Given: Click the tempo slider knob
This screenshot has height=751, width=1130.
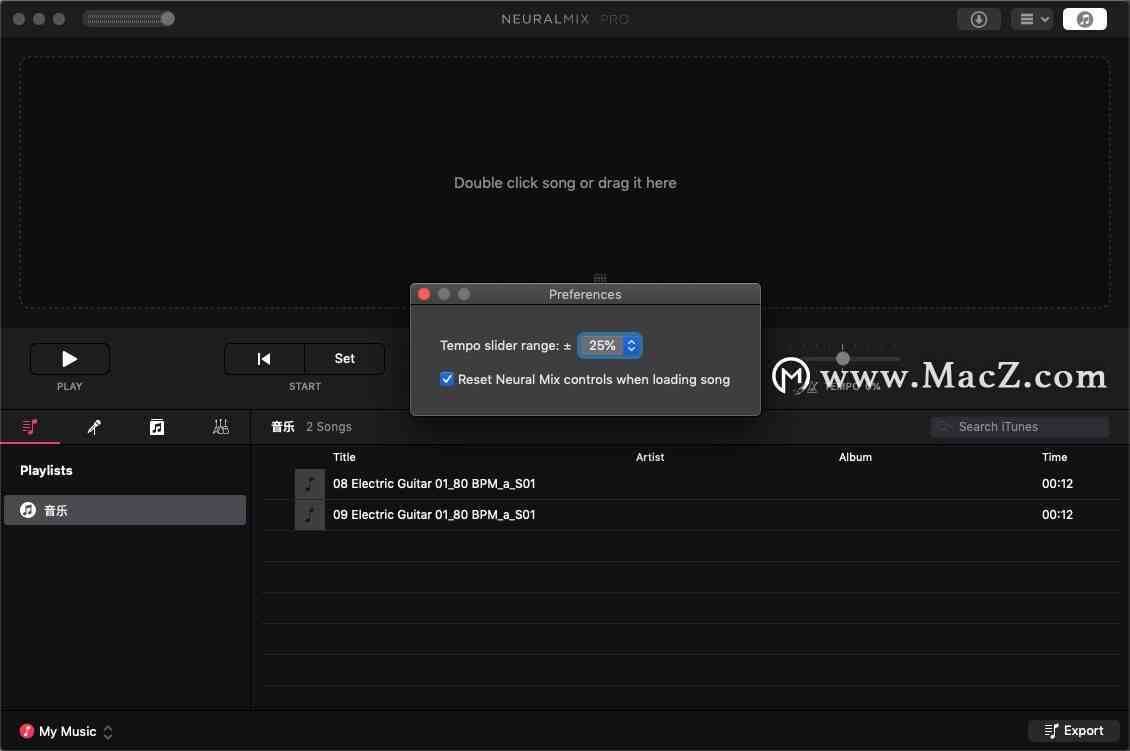Looking at the screenshot, I should [842, 358].
